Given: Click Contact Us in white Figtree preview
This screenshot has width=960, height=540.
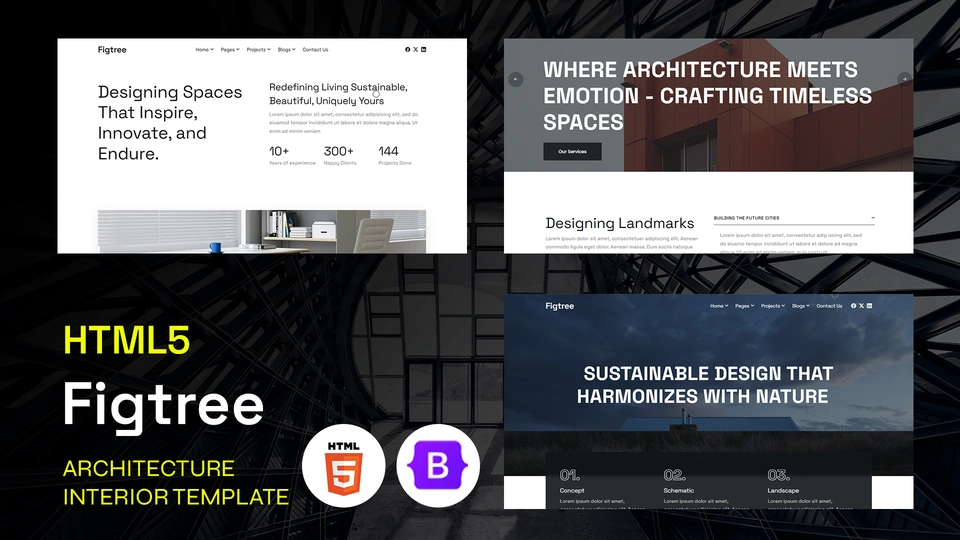Looking at the screenshot, I should pyautogui.click(x=315, y=50).
